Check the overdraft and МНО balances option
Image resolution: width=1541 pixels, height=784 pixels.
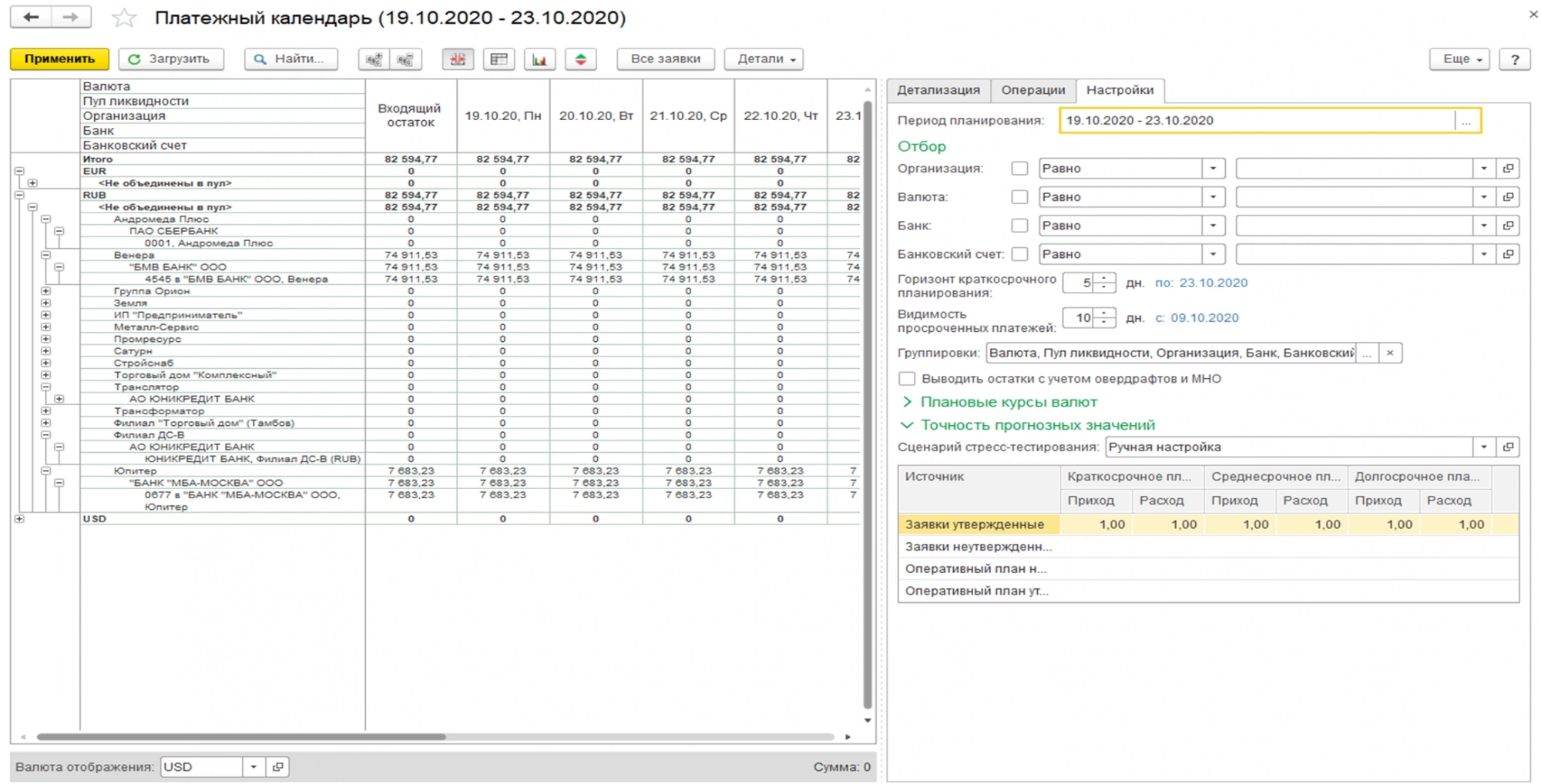click(907, 379)
